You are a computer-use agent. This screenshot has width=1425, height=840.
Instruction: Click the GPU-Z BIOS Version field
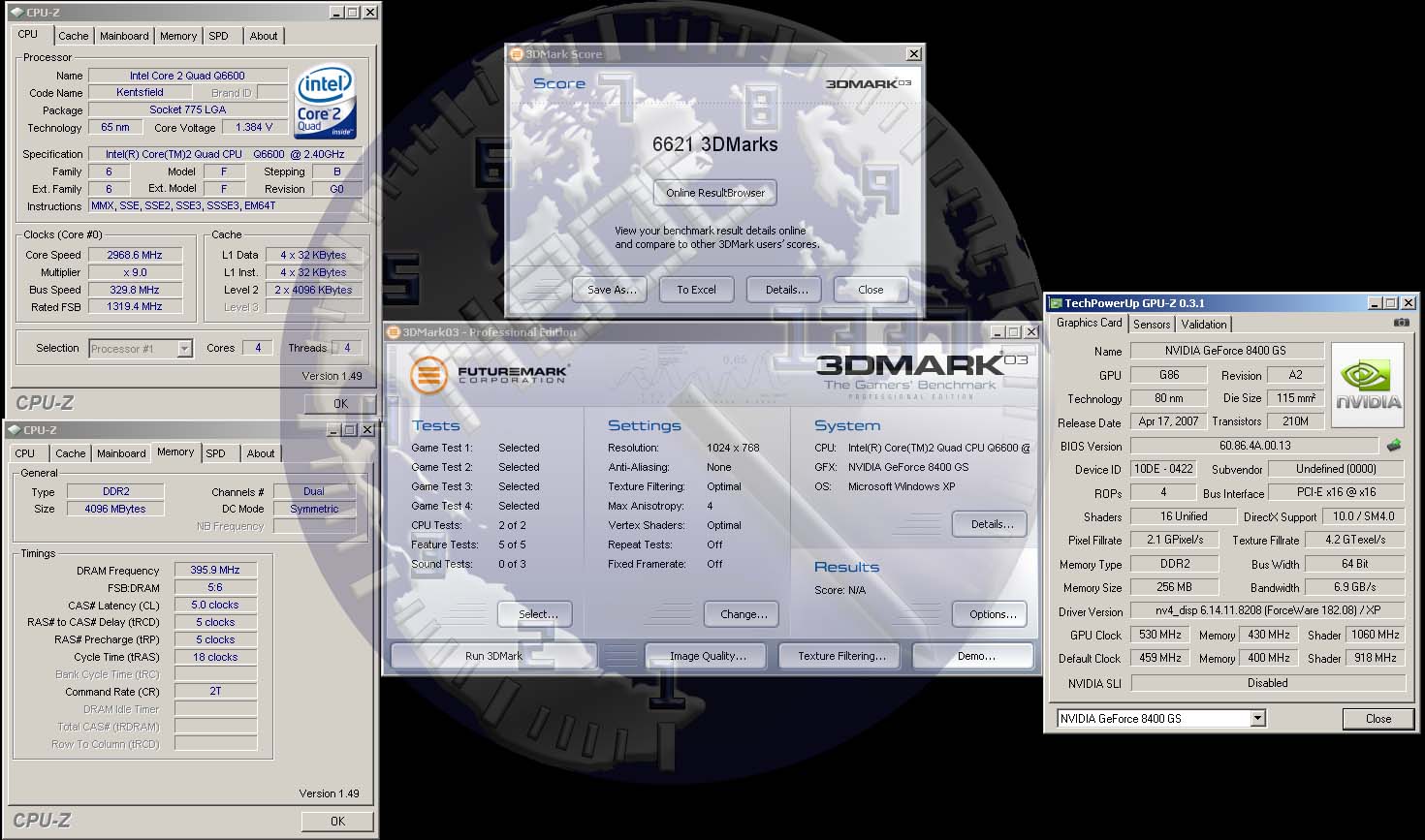[x=1254, y=446]
